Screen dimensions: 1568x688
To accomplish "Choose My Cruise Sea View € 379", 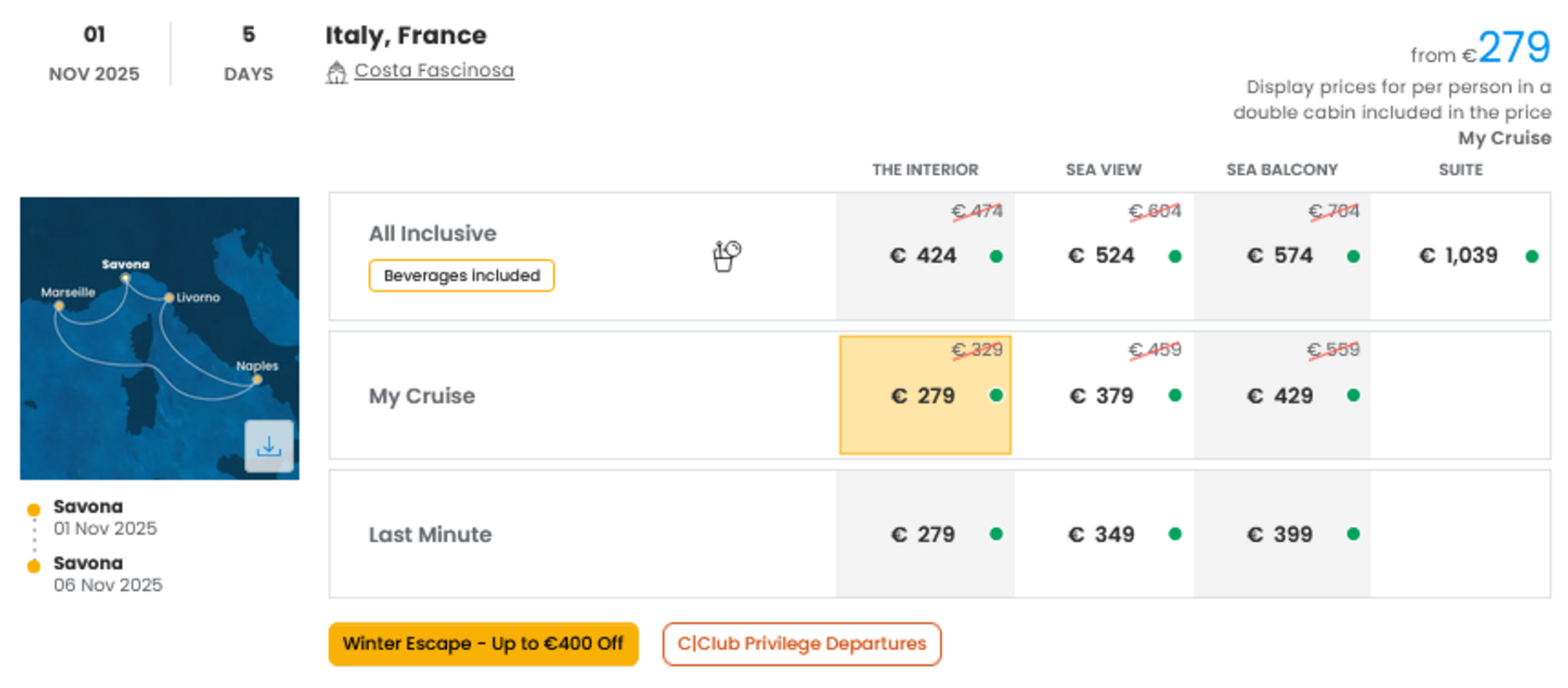I will [x=1104, y=395].
